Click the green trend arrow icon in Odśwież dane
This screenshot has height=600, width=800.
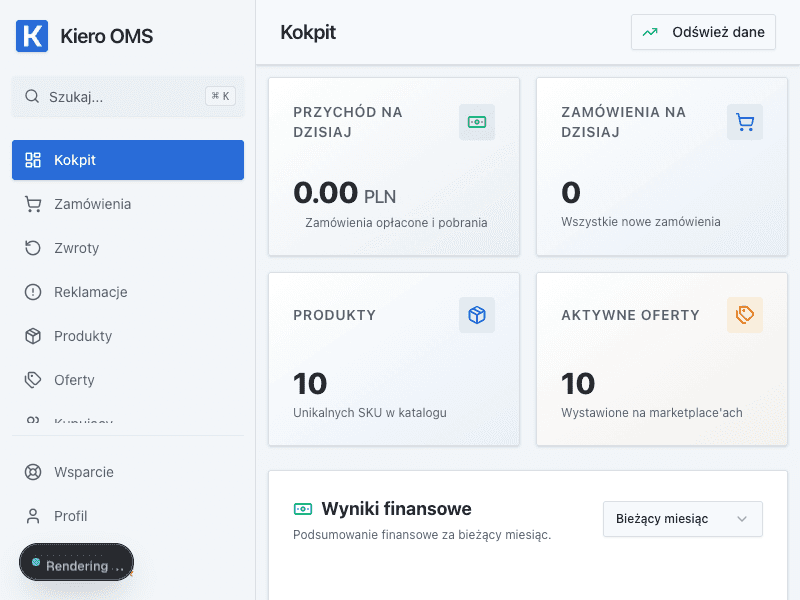(x=650, y=32)
